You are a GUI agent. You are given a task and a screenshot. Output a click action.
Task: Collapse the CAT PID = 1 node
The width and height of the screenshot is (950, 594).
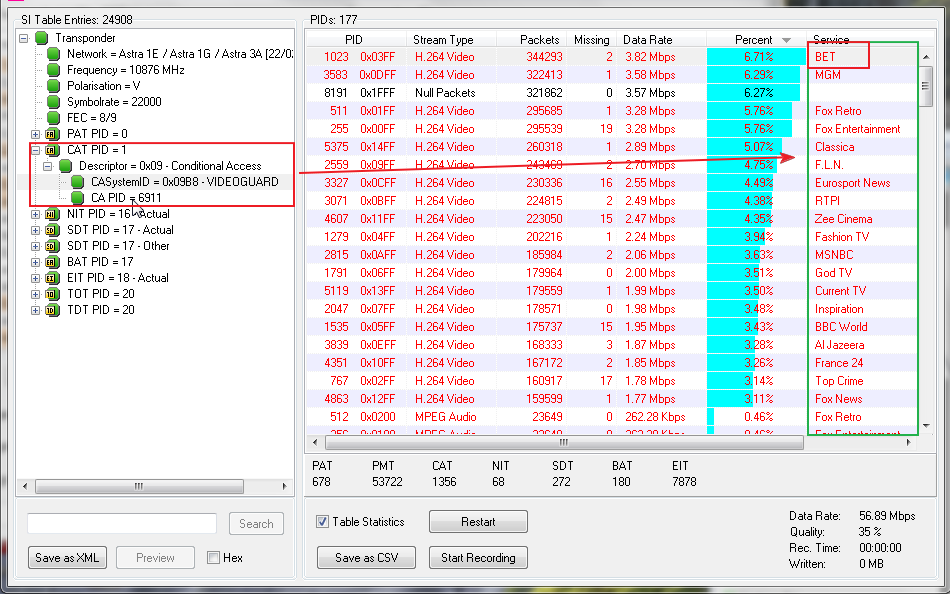[36, 150]
